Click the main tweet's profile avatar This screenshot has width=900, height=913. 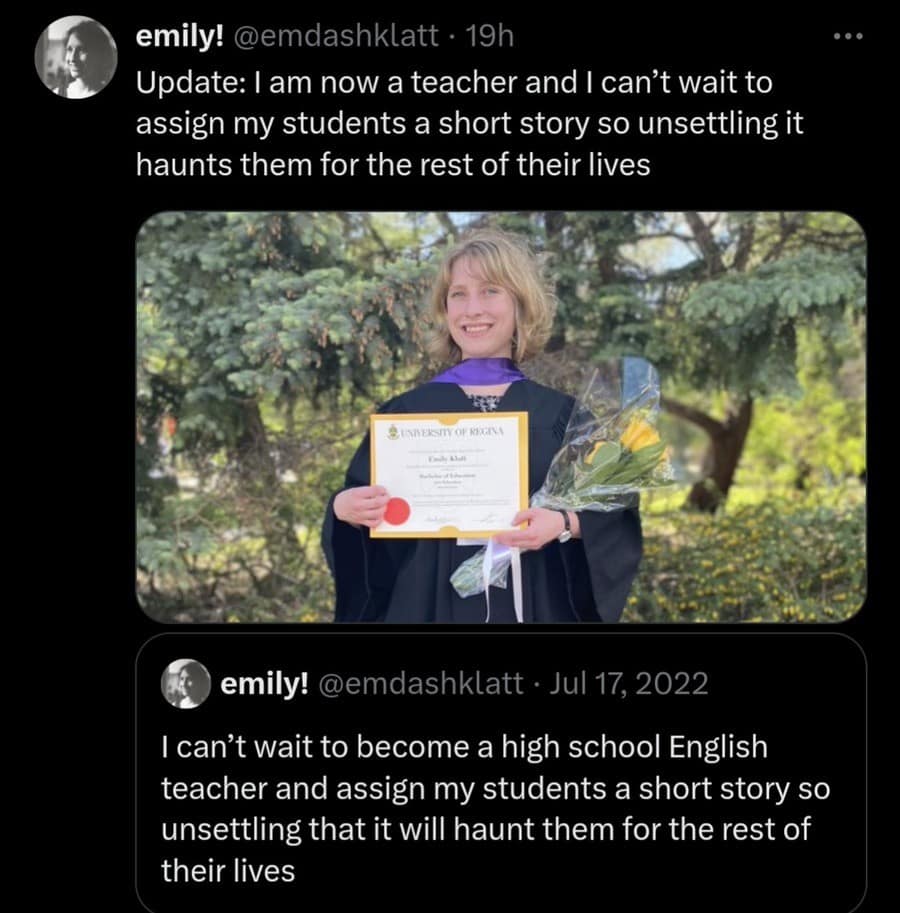pyautogui.click(x=76, y=57)
